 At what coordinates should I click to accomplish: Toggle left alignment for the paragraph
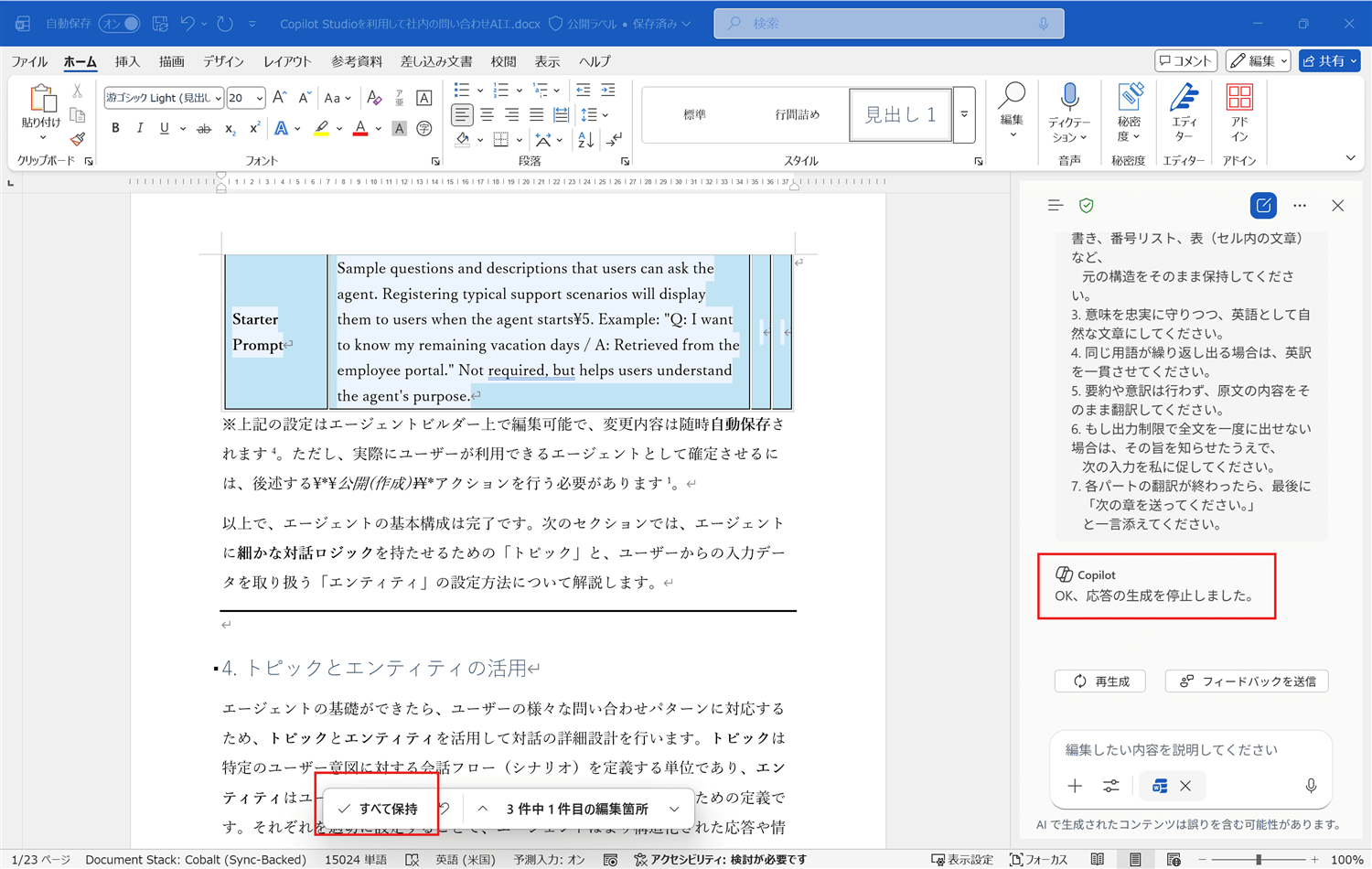point(462,115)
